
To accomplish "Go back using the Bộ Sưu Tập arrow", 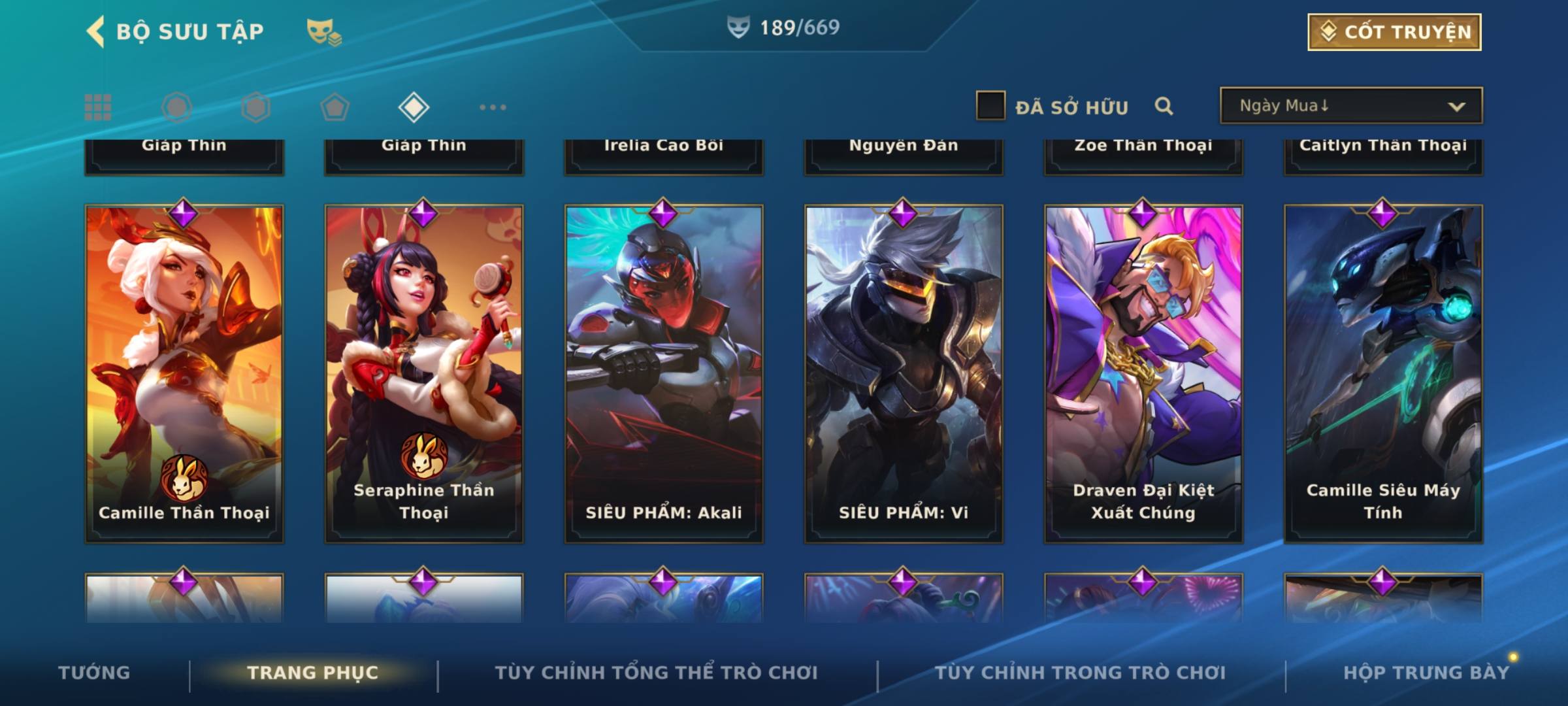I will tap(95, 31).
